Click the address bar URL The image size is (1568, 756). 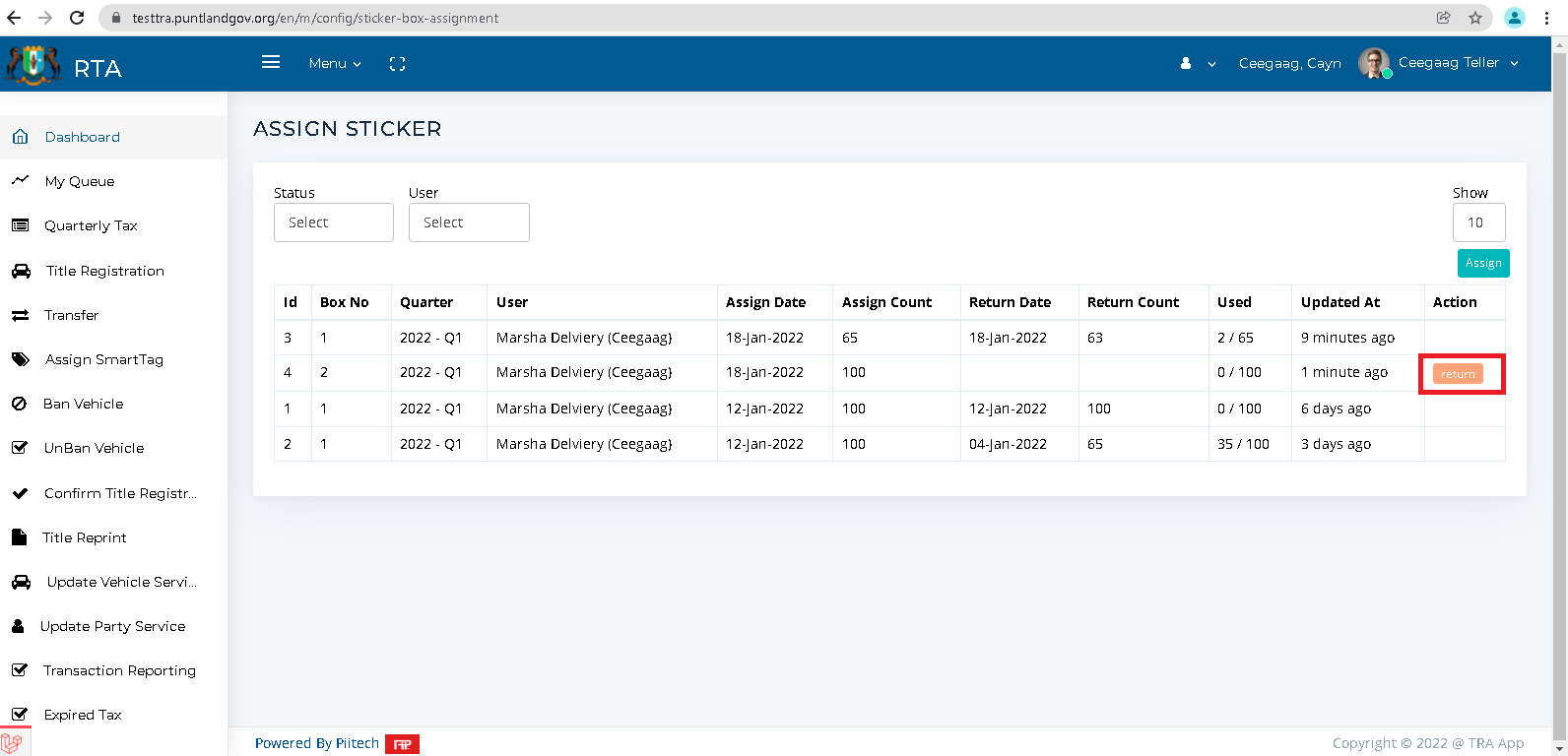click(x=315, y=18)
